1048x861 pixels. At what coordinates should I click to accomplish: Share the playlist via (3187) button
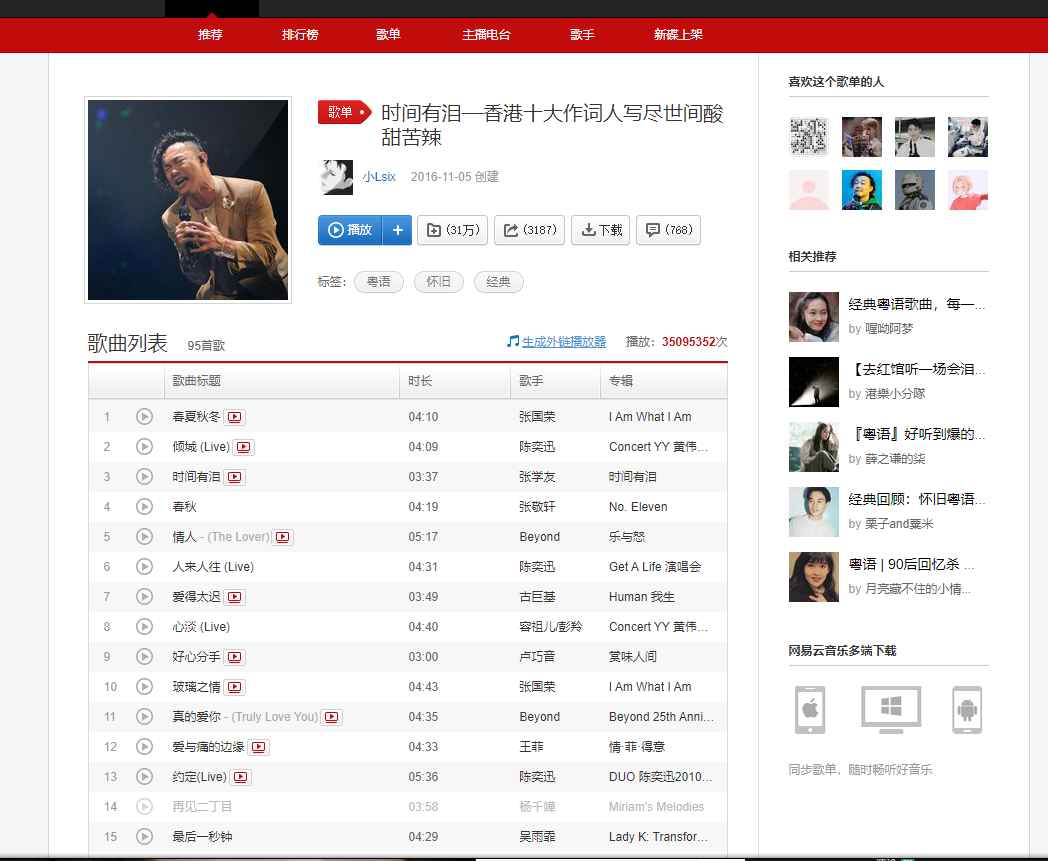(x=529, y=230)
